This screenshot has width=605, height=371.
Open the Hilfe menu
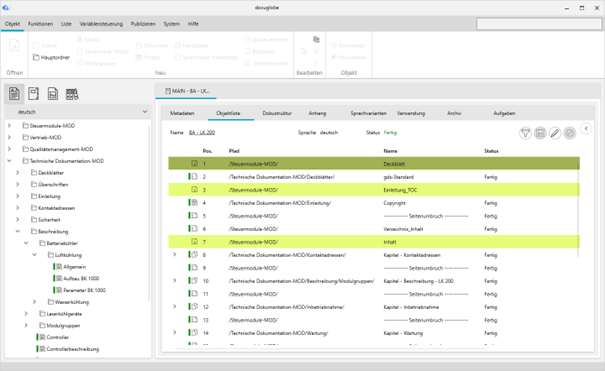click(x=193, y=24)
